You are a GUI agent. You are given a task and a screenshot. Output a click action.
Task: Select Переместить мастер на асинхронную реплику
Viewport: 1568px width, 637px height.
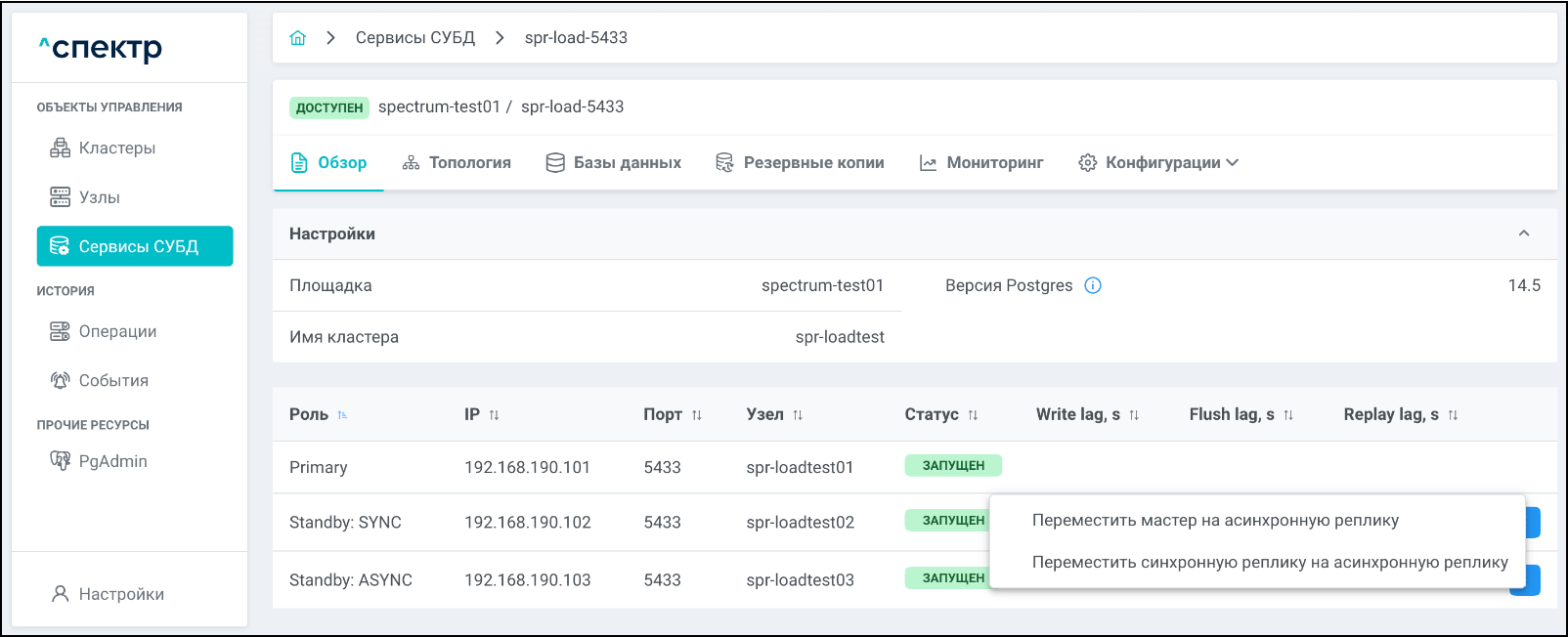click(x=1215, y=521)
